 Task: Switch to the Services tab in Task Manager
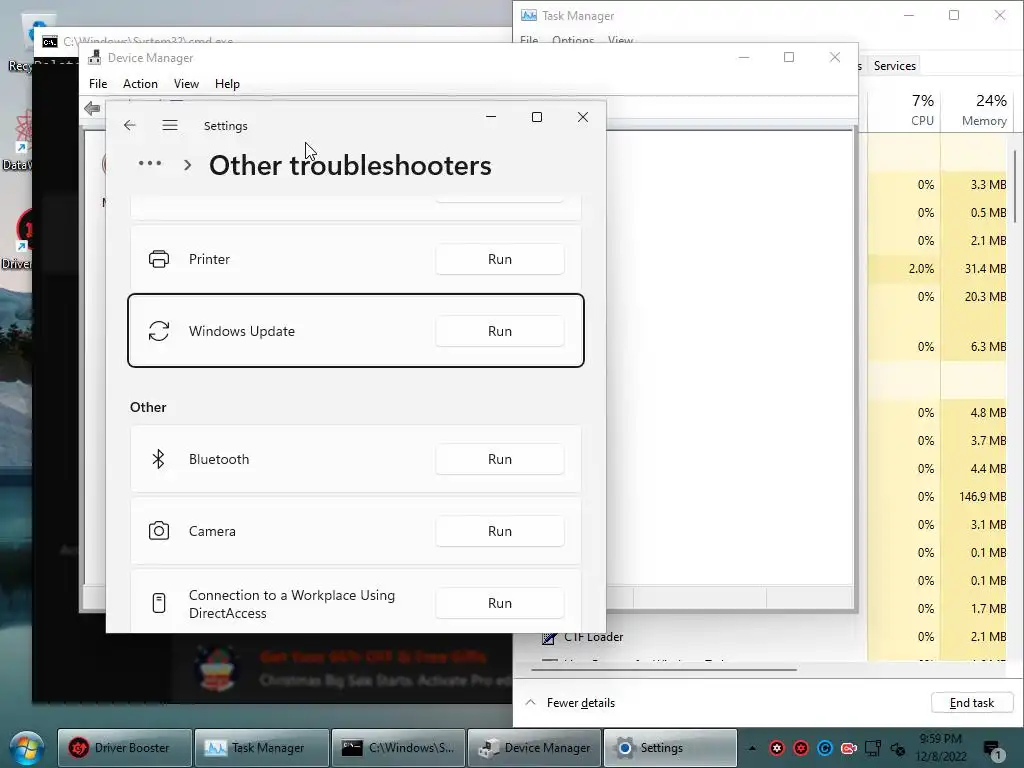click(895, 65)
